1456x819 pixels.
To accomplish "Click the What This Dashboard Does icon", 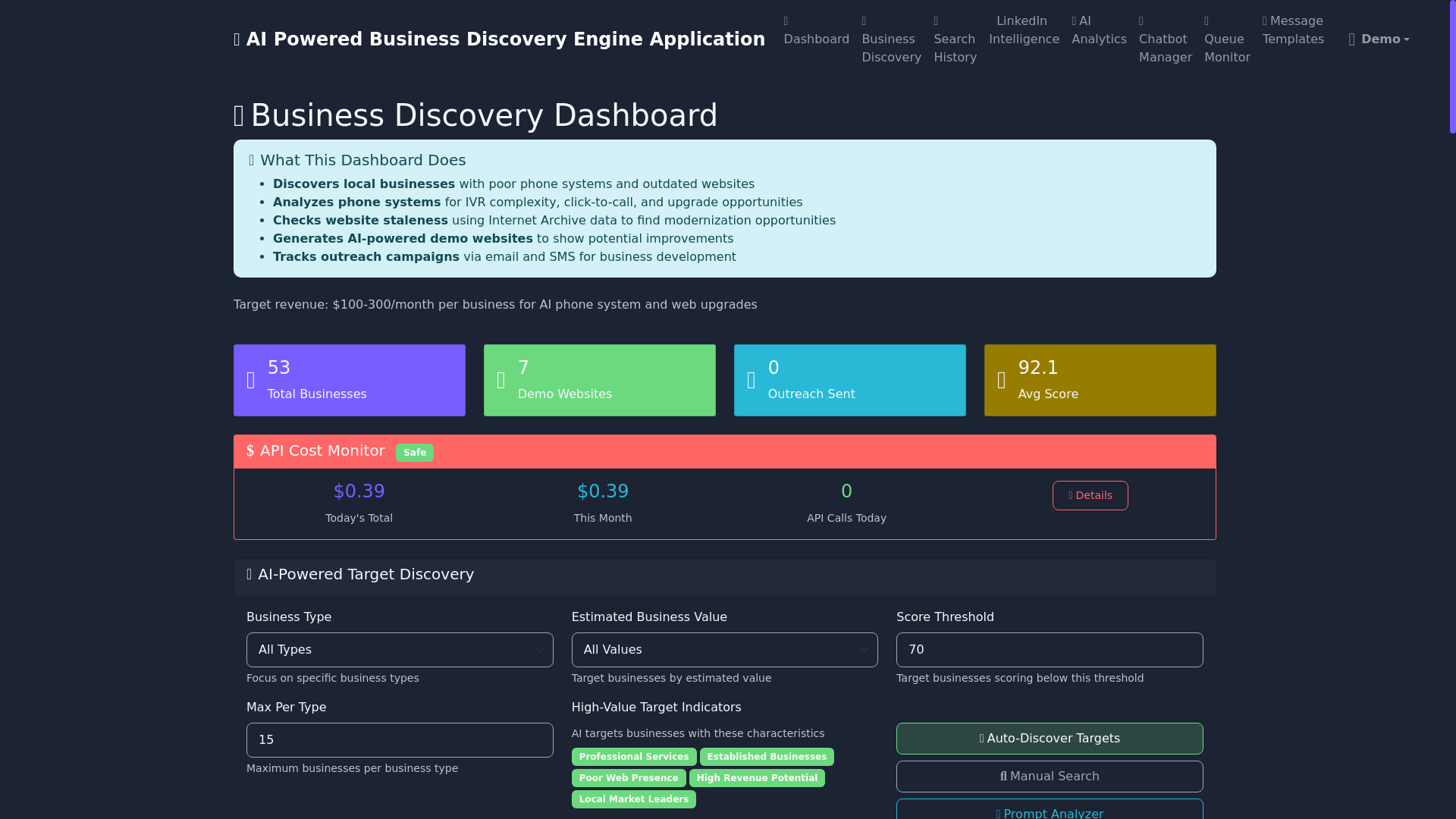I will [x=252, y=160].
